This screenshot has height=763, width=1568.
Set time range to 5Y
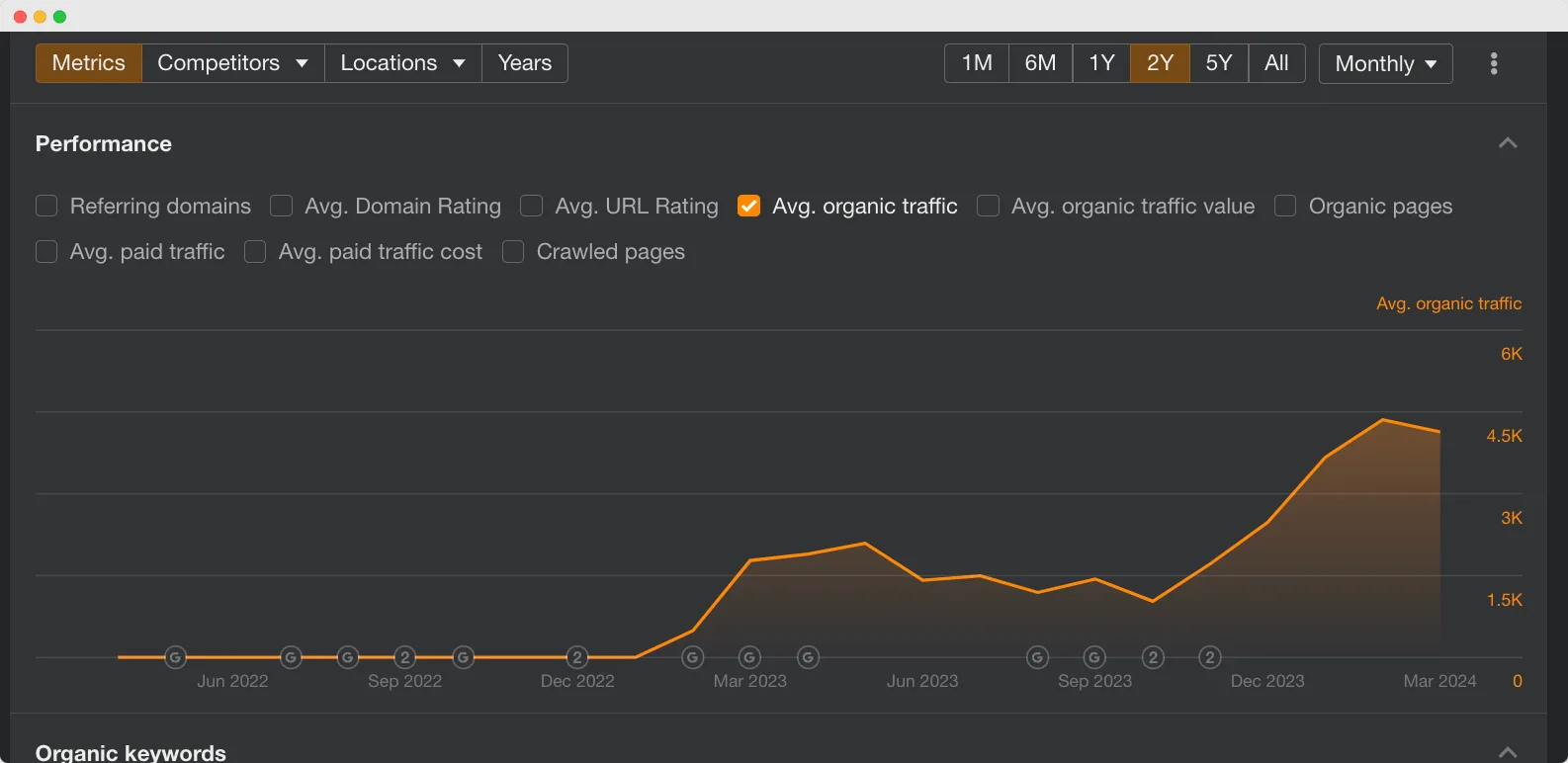(x=1218, y=63)
